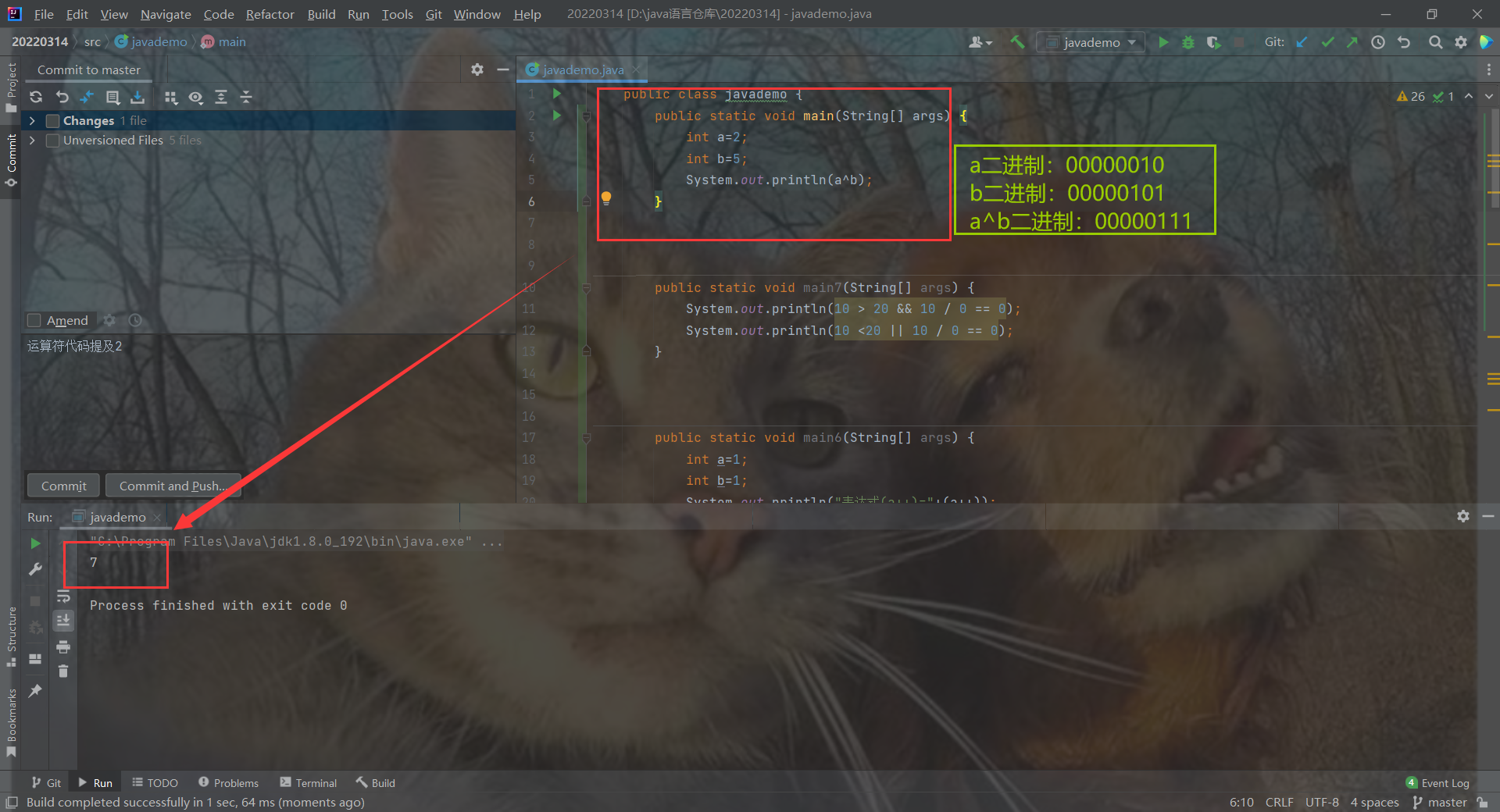Screen dimensions: 1500x812
Task: Click the Rollback icon in commit toolbar
Action: (x=62, y=97)
